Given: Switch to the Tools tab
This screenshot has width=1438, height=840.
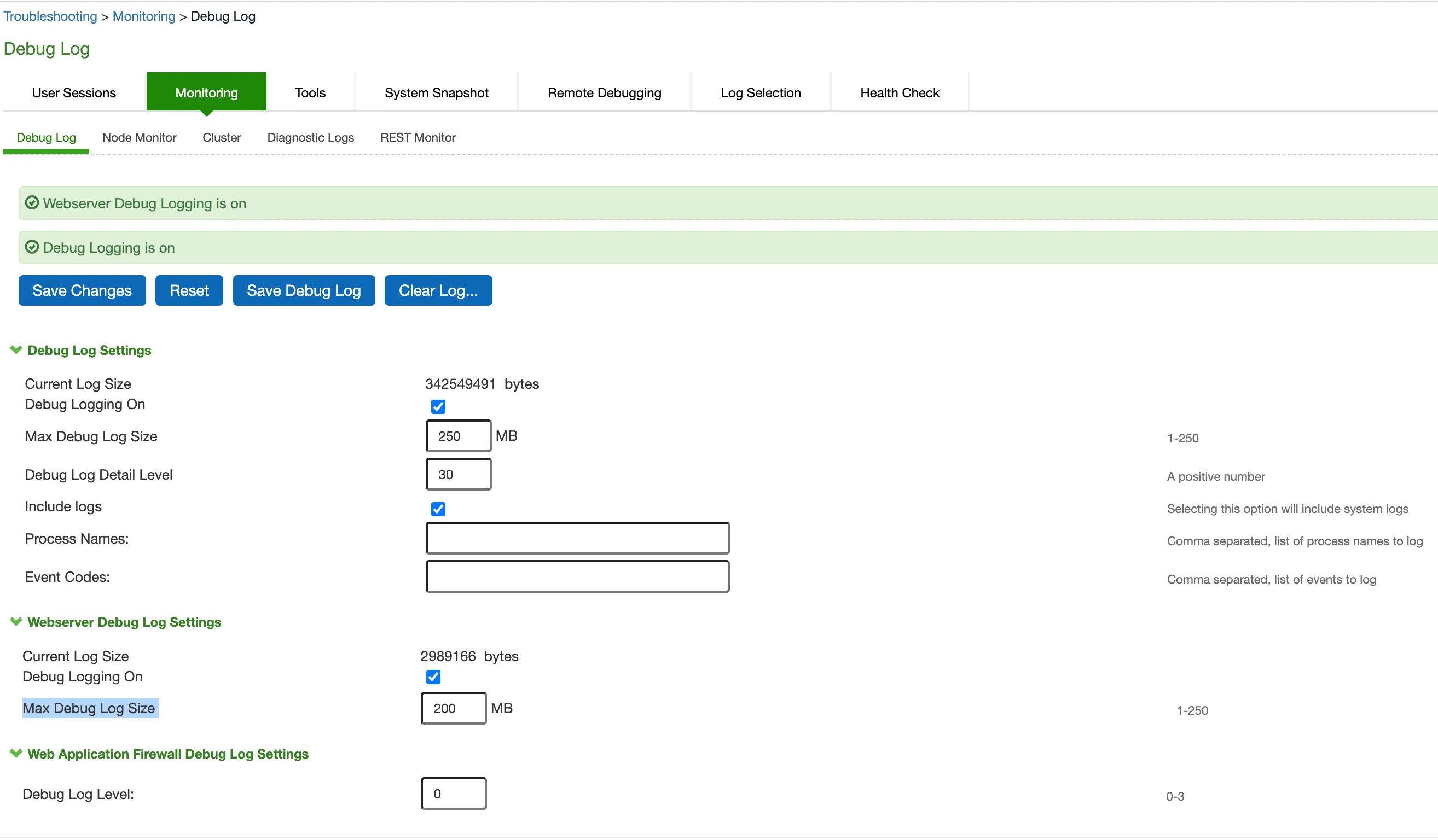Looking at the screenshot, I should pos(310,92).
